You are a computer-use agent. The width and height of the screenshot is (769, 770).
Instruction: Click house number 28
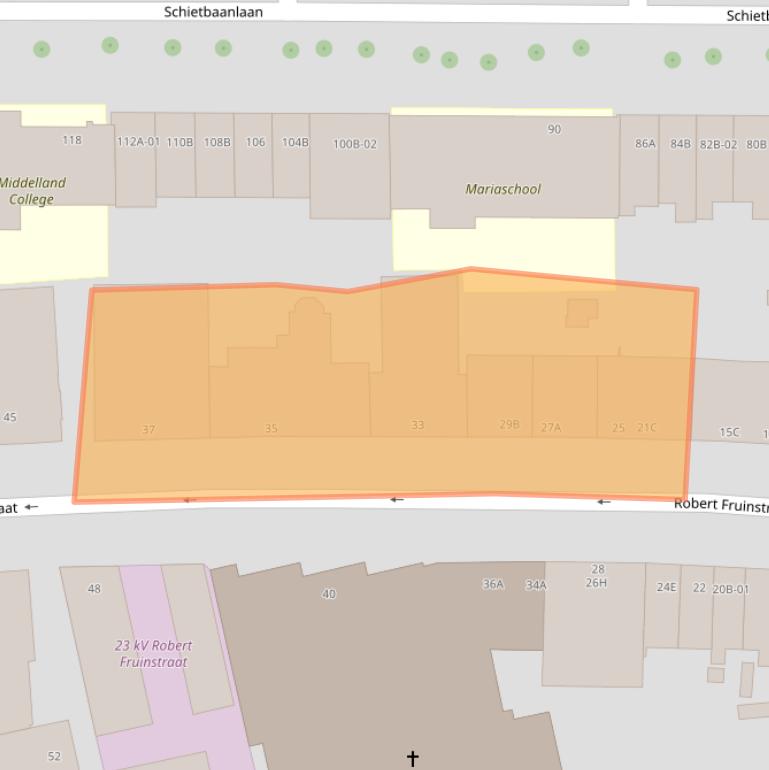click(598, 569)
